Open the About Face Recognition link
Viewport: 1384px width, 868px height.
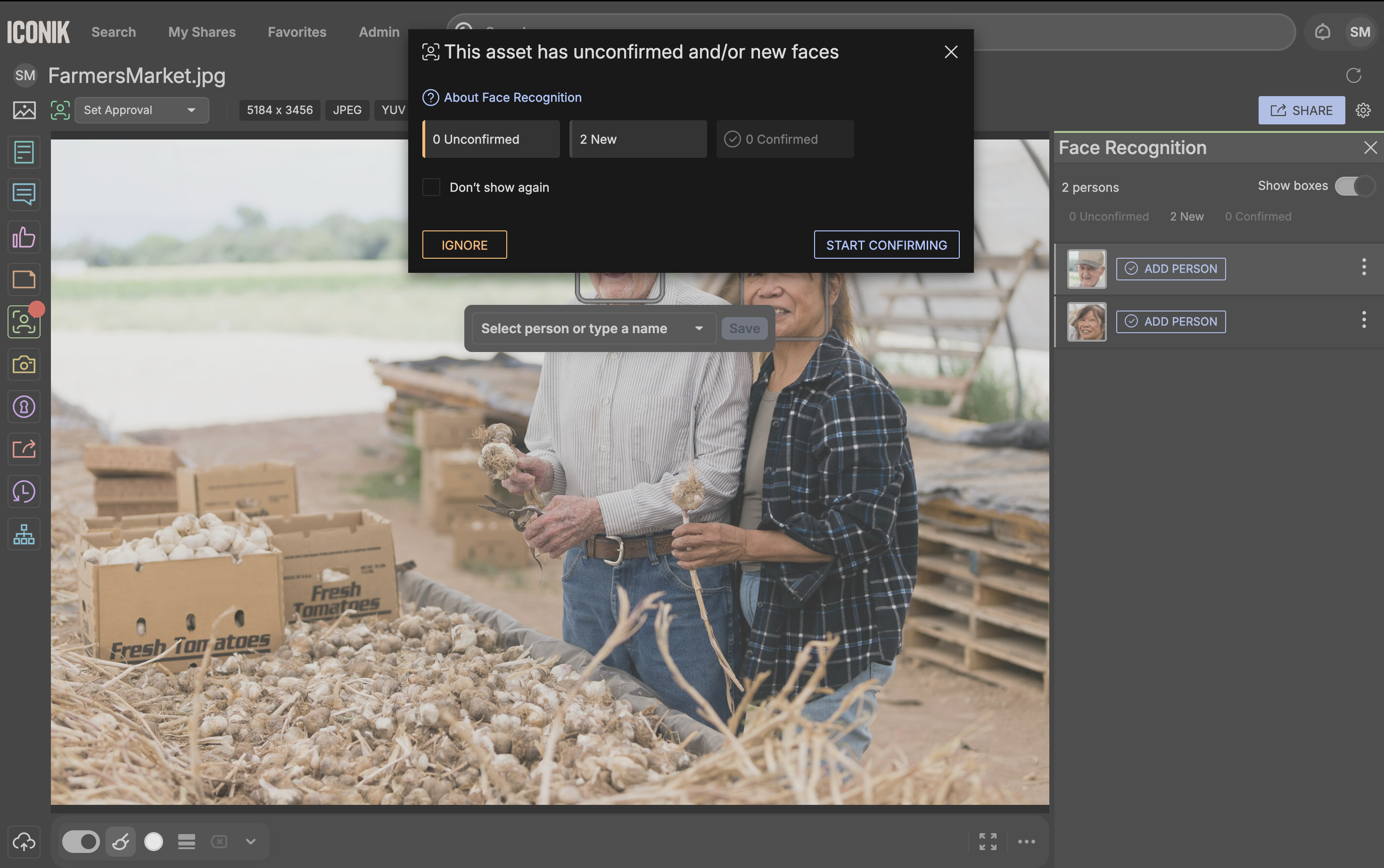click(x=512, y=98)
